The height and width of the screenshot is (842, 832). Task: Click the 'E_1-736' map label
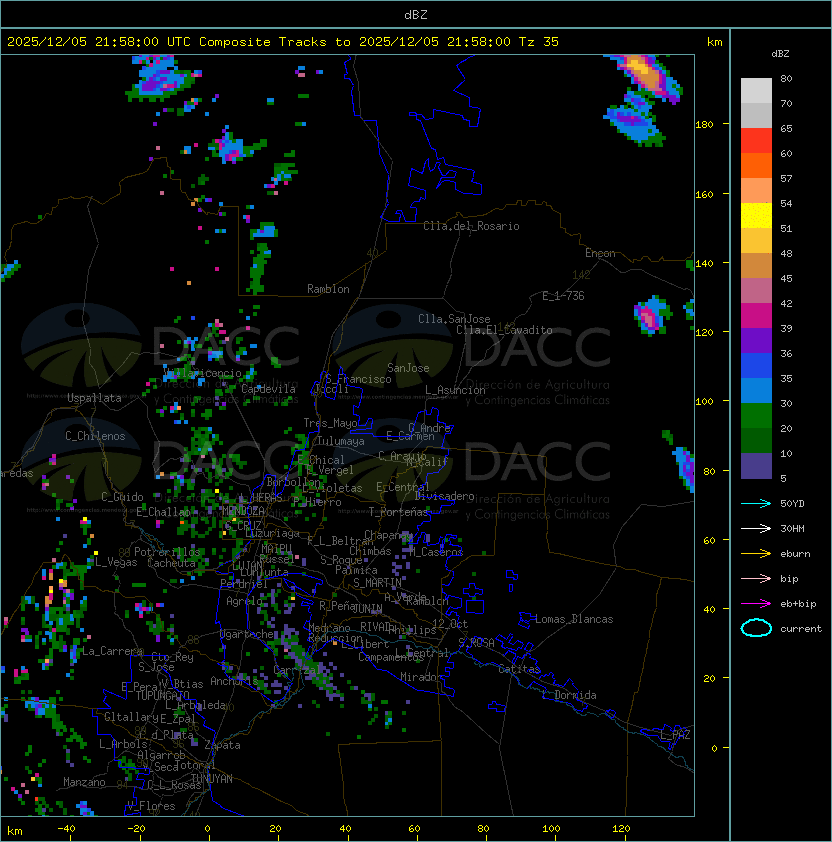tap(563, 296)
